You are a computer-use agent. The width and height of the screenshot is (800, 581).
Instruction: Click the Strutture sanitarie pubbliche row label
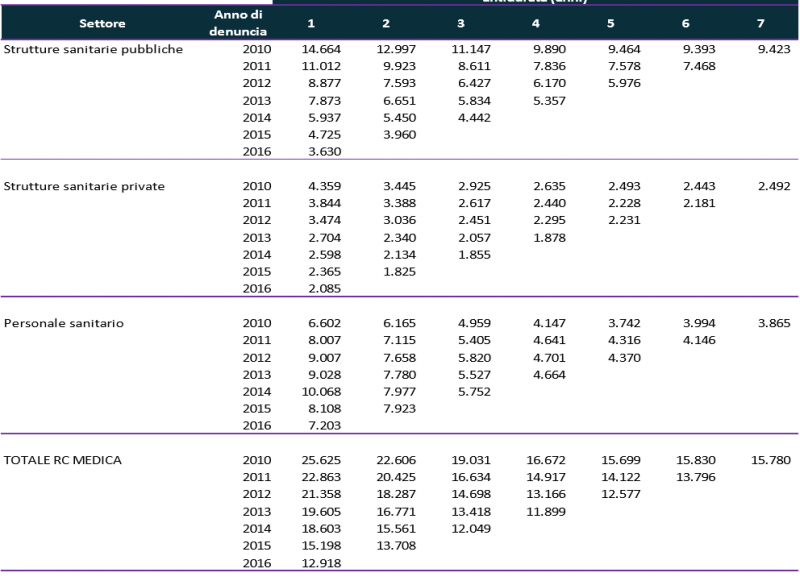[93, 49]
